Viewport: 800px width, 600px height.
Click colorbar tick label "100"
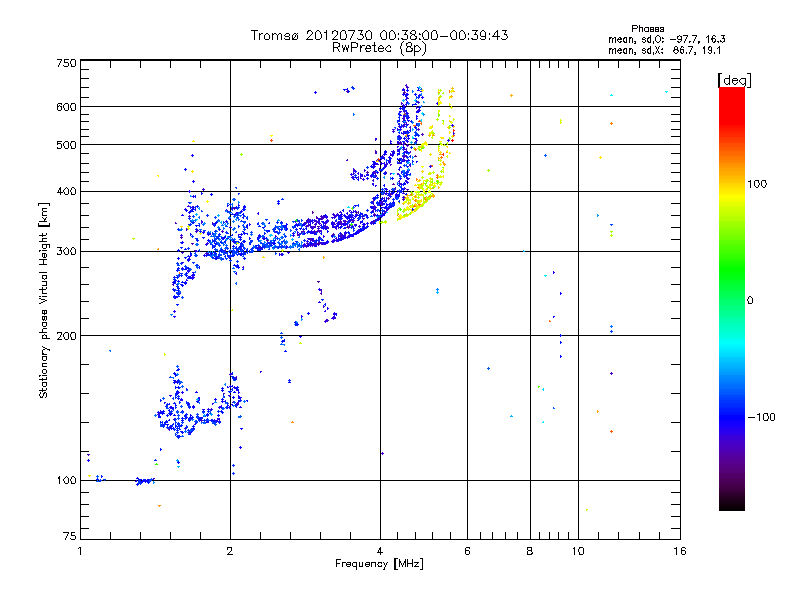(x=757, y=184)
